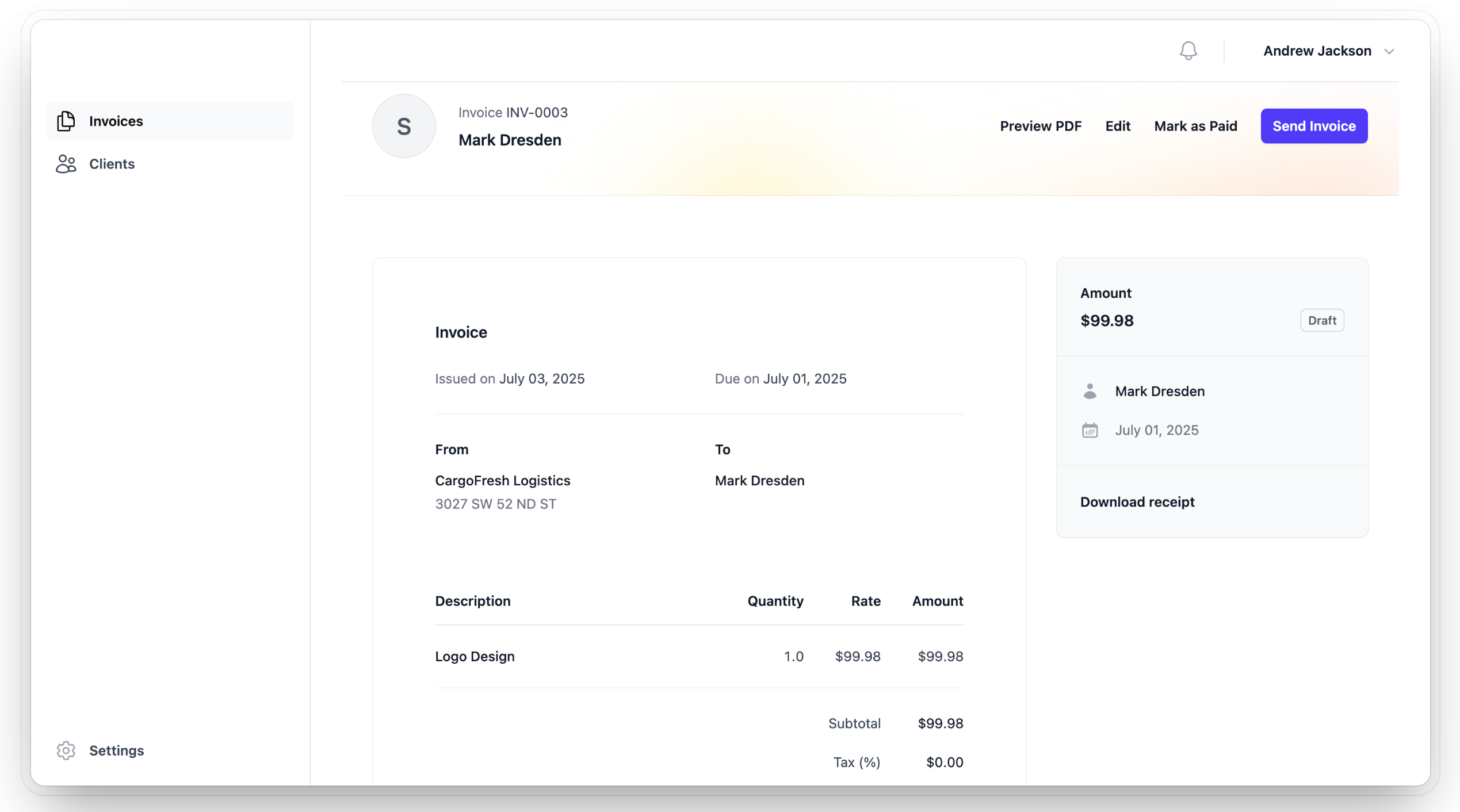Go to the Clients section
The height and width of the screenshot is (812, 1460).
coord(112,164)
